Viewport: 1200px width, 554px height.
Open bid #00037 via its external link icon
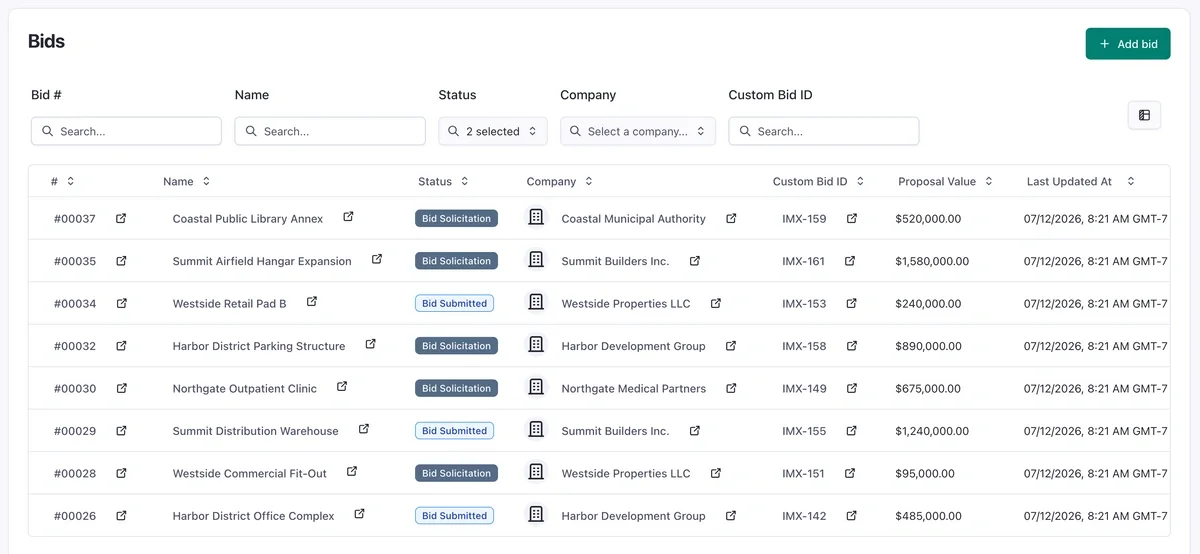121,218
